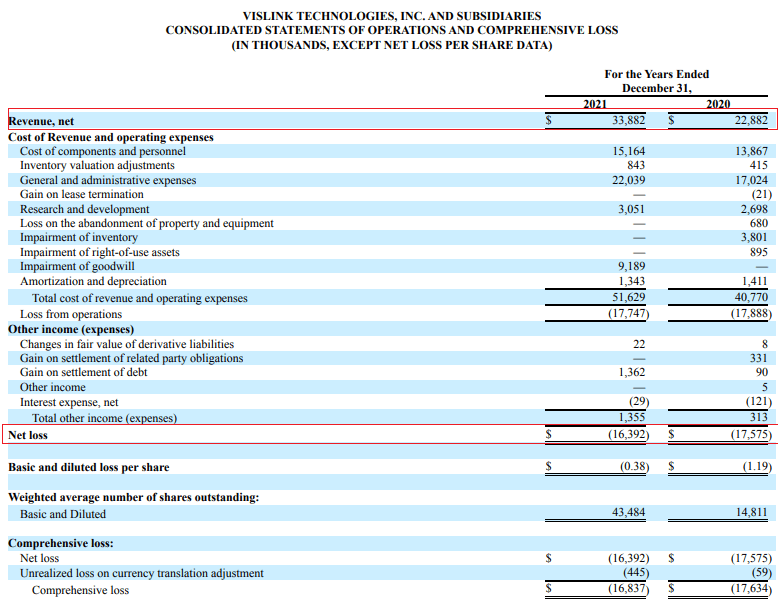The width and height of the screenshot is (778, 608).
Task: Select R&D value 3,051
Action: click(631, 209)
